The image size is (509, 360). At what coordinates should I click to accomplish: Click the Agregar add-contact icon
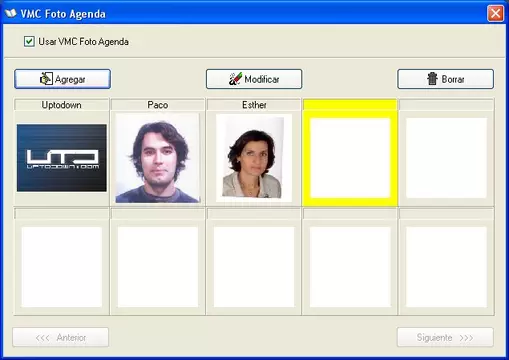coord(46,79)
